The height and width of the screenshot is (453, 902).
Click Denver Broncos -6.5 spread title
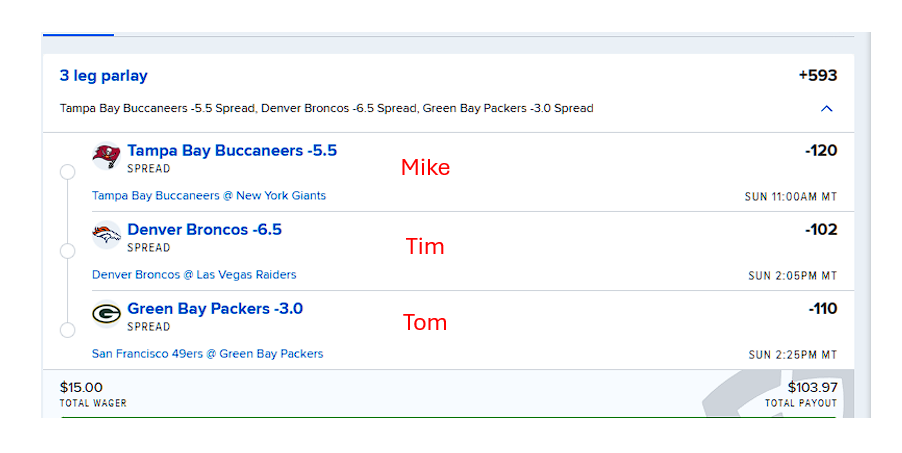click(204, 230)
